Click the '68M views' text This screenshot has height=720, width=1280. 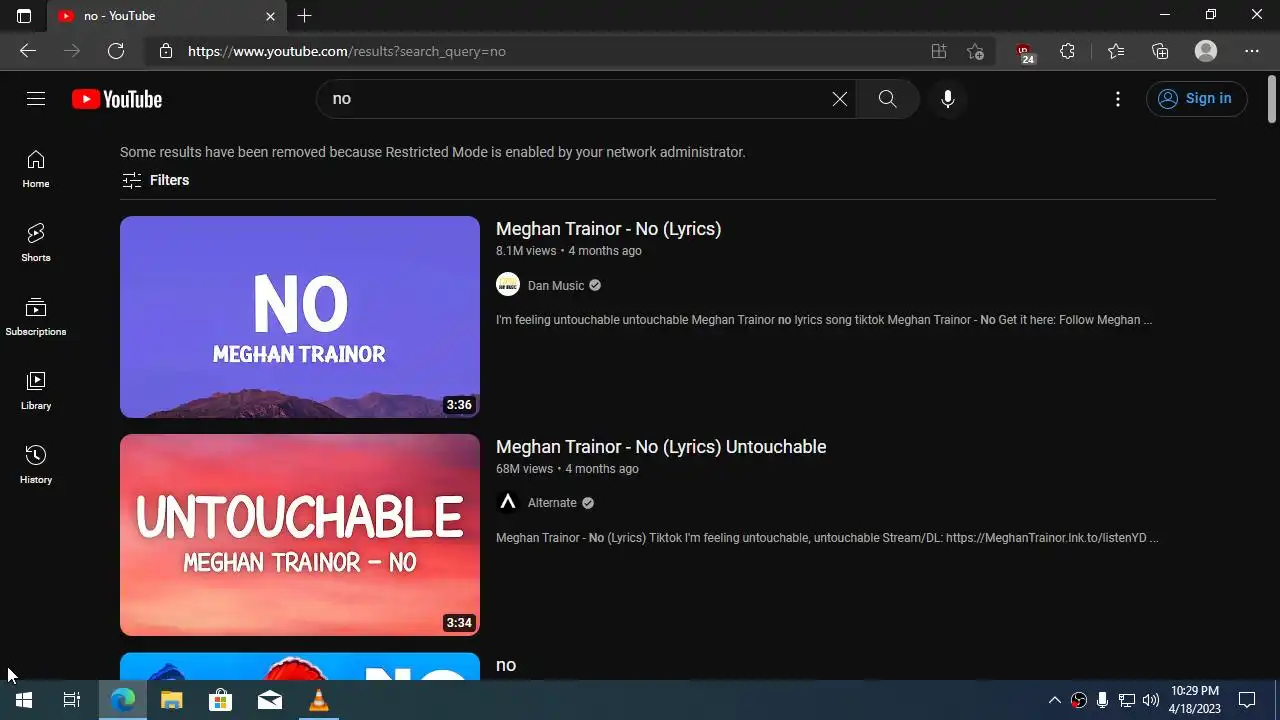524,469
